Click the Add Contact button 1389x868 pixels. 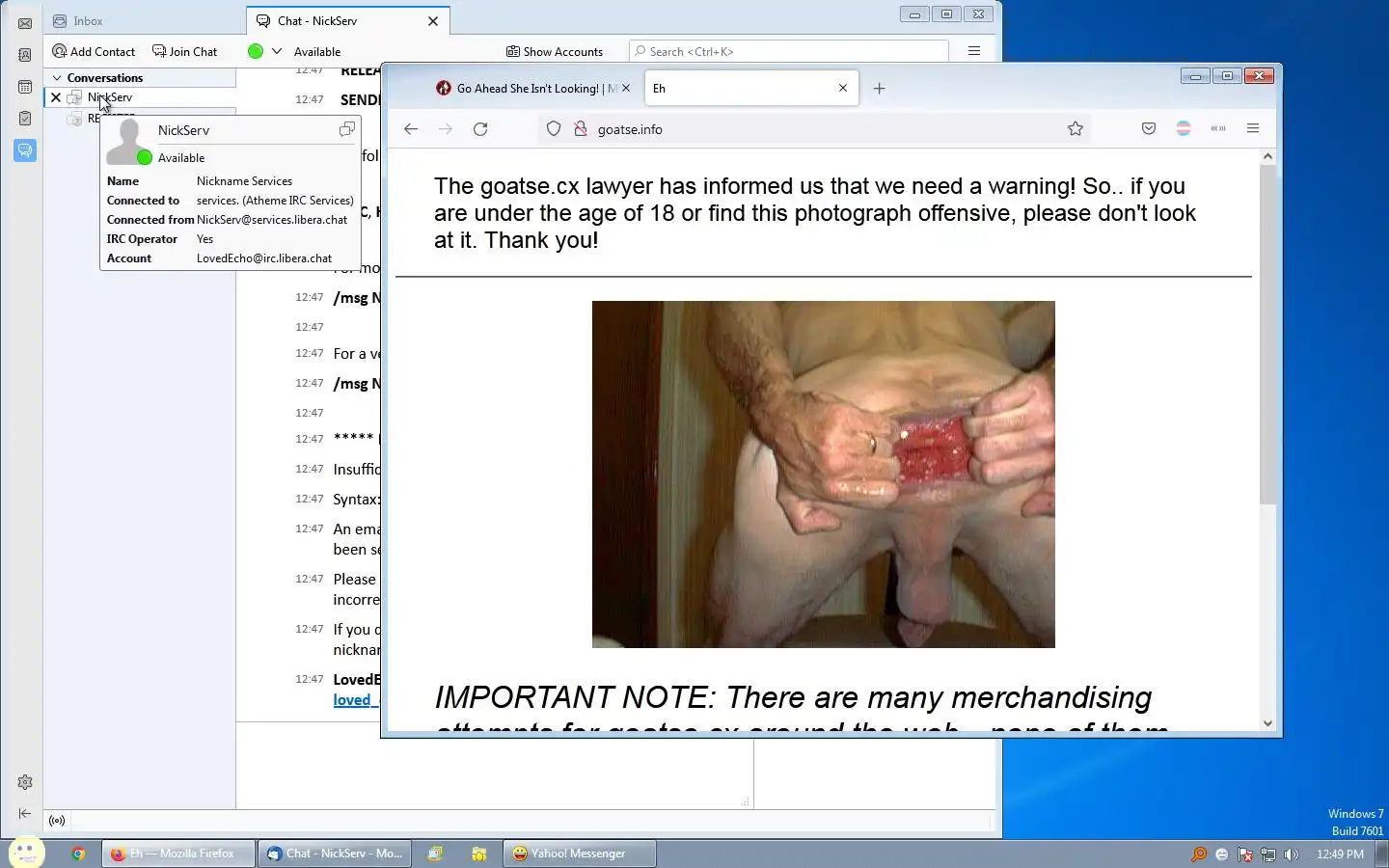(94, 51)
